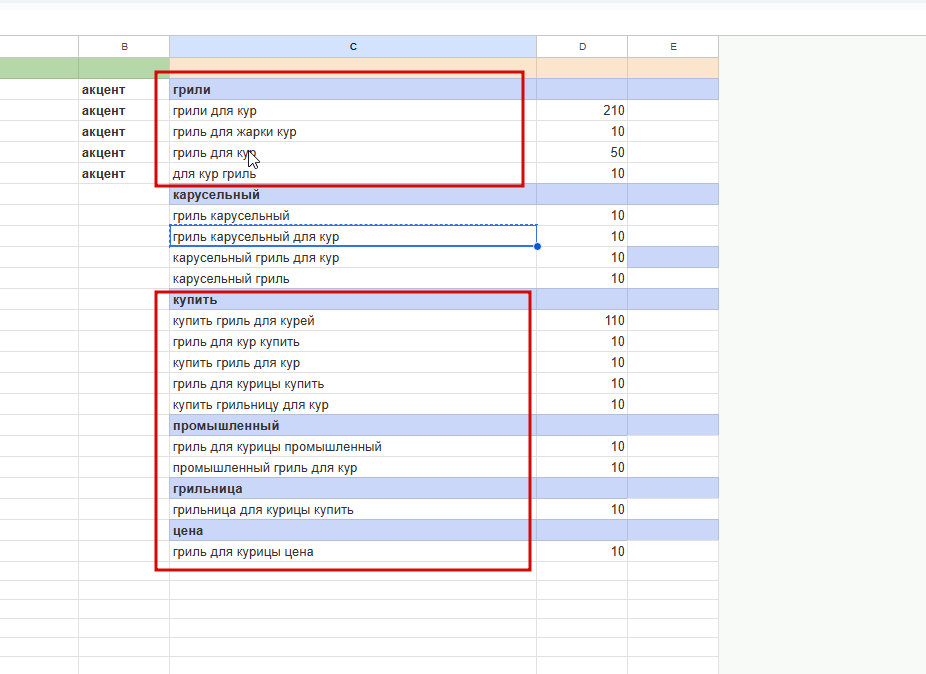Viewport: 926px width, 674px height.
Task: Select cell 'купить грильницу для кур'
Action: (x=353, y=405)
